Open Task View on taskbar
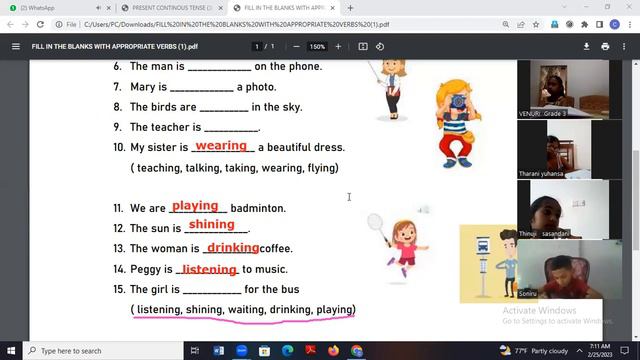Viewport: 640px width, 360px height. click(195, 351)
